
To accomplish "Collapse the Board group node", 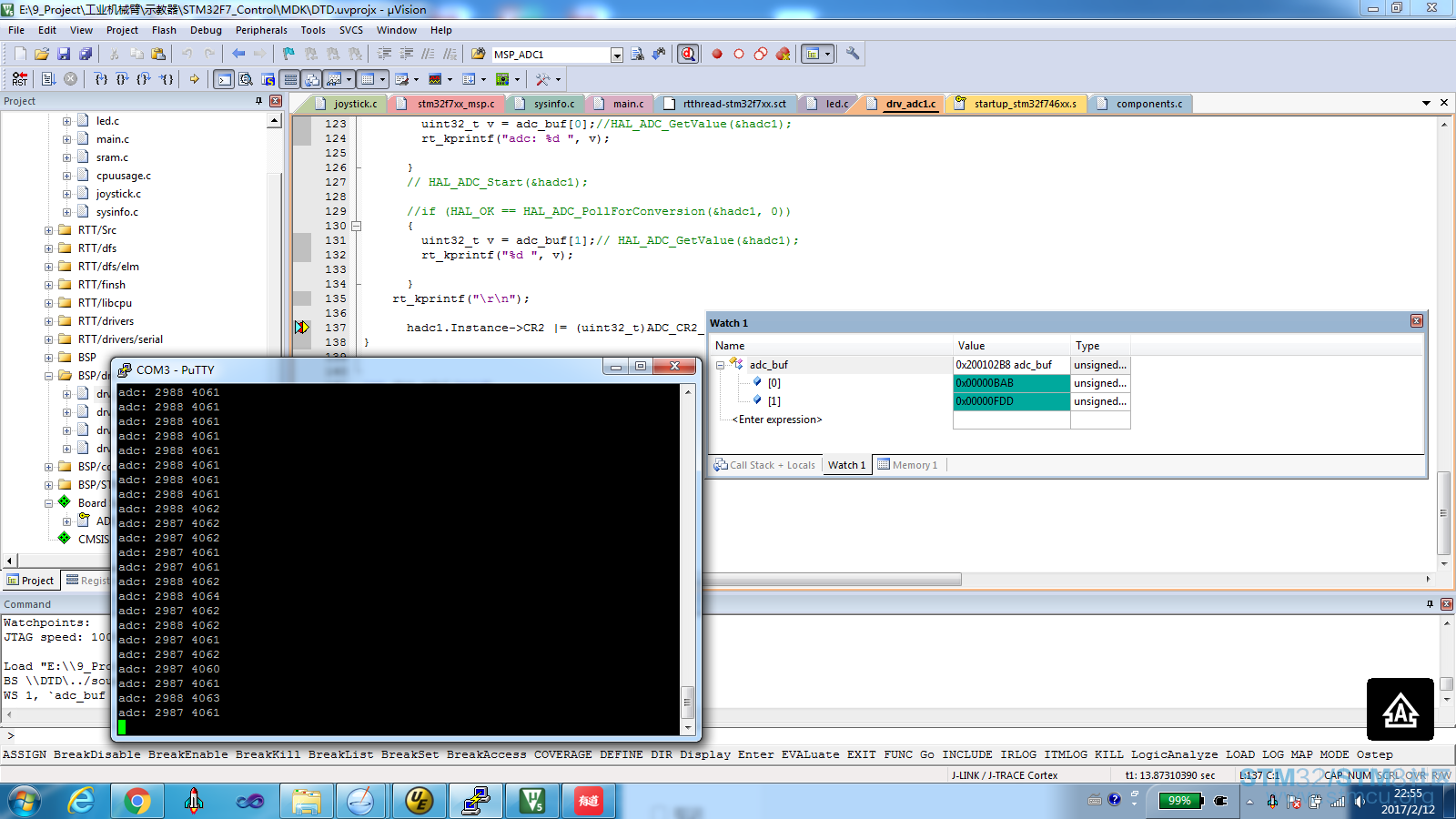I will pos(49,503).
